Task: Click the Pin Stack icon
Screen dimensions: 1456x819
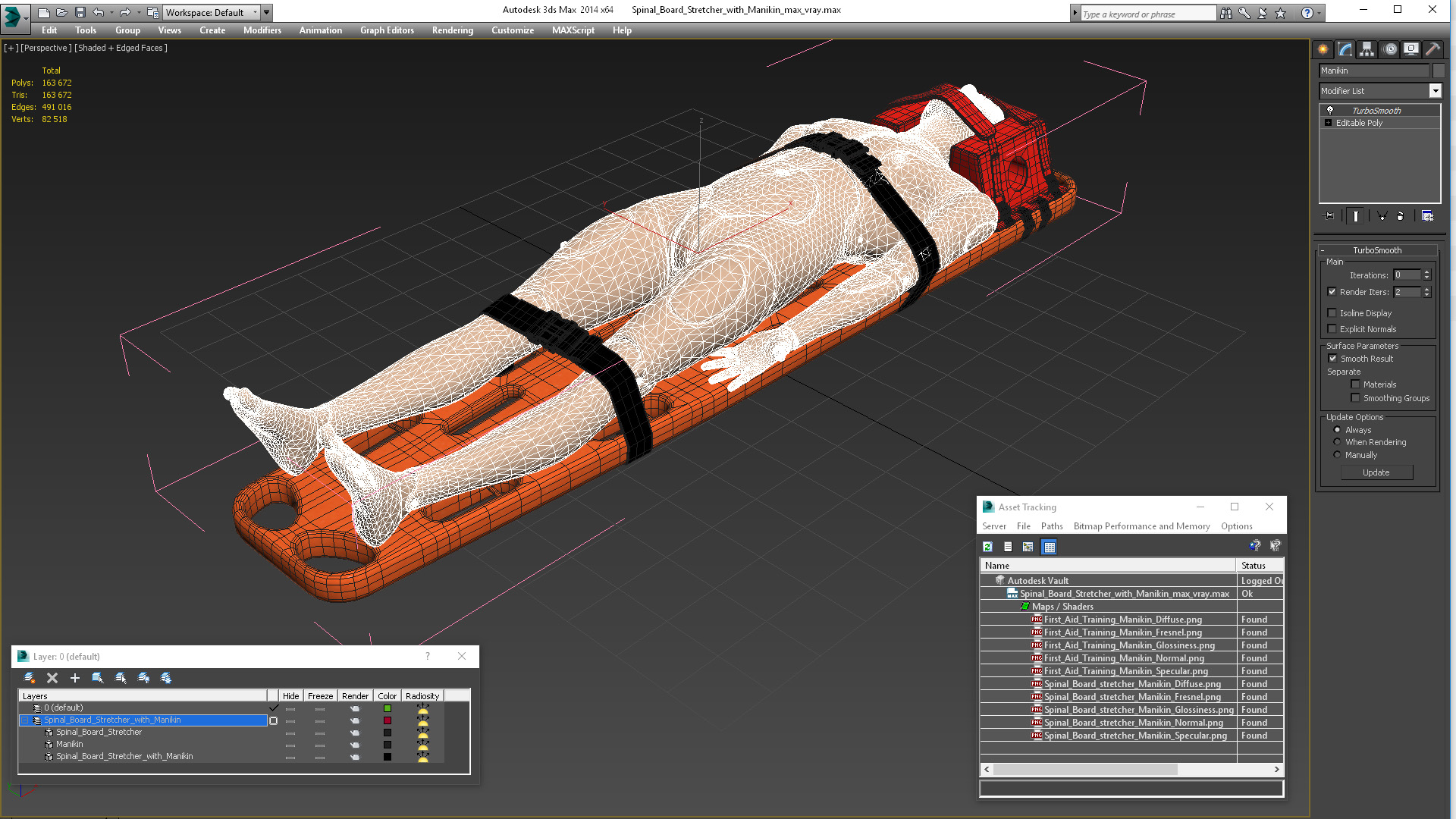Action: click(x=1329, y=216)
